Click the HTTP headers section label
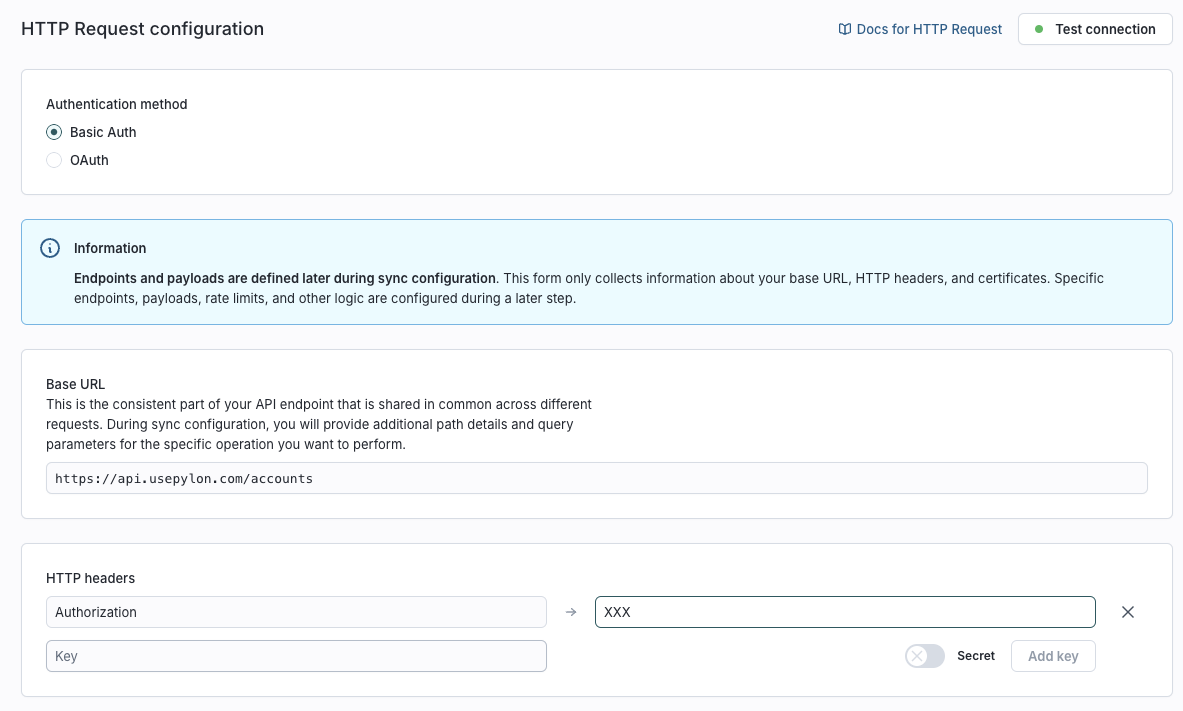Viewport: 1183px width, 711px height. 90,578
